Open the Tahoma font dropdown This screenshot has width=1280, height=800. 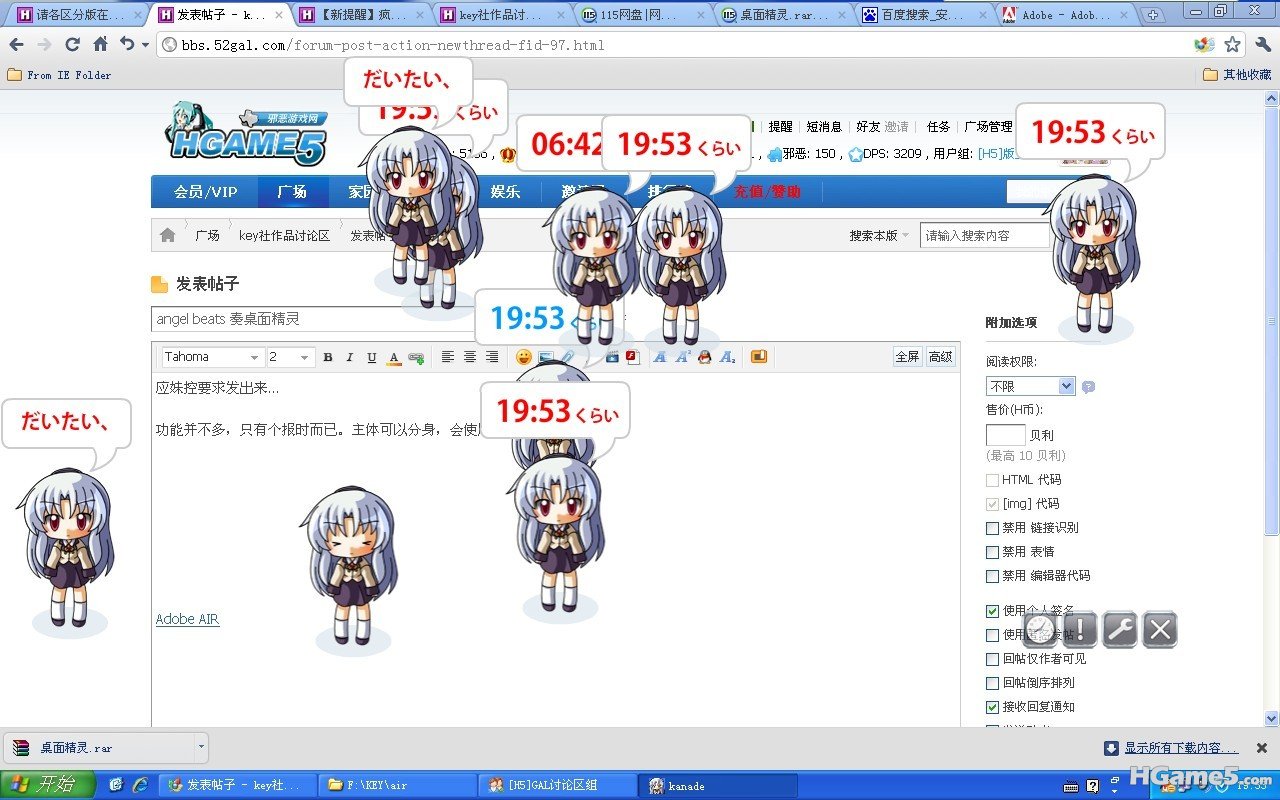212,357
